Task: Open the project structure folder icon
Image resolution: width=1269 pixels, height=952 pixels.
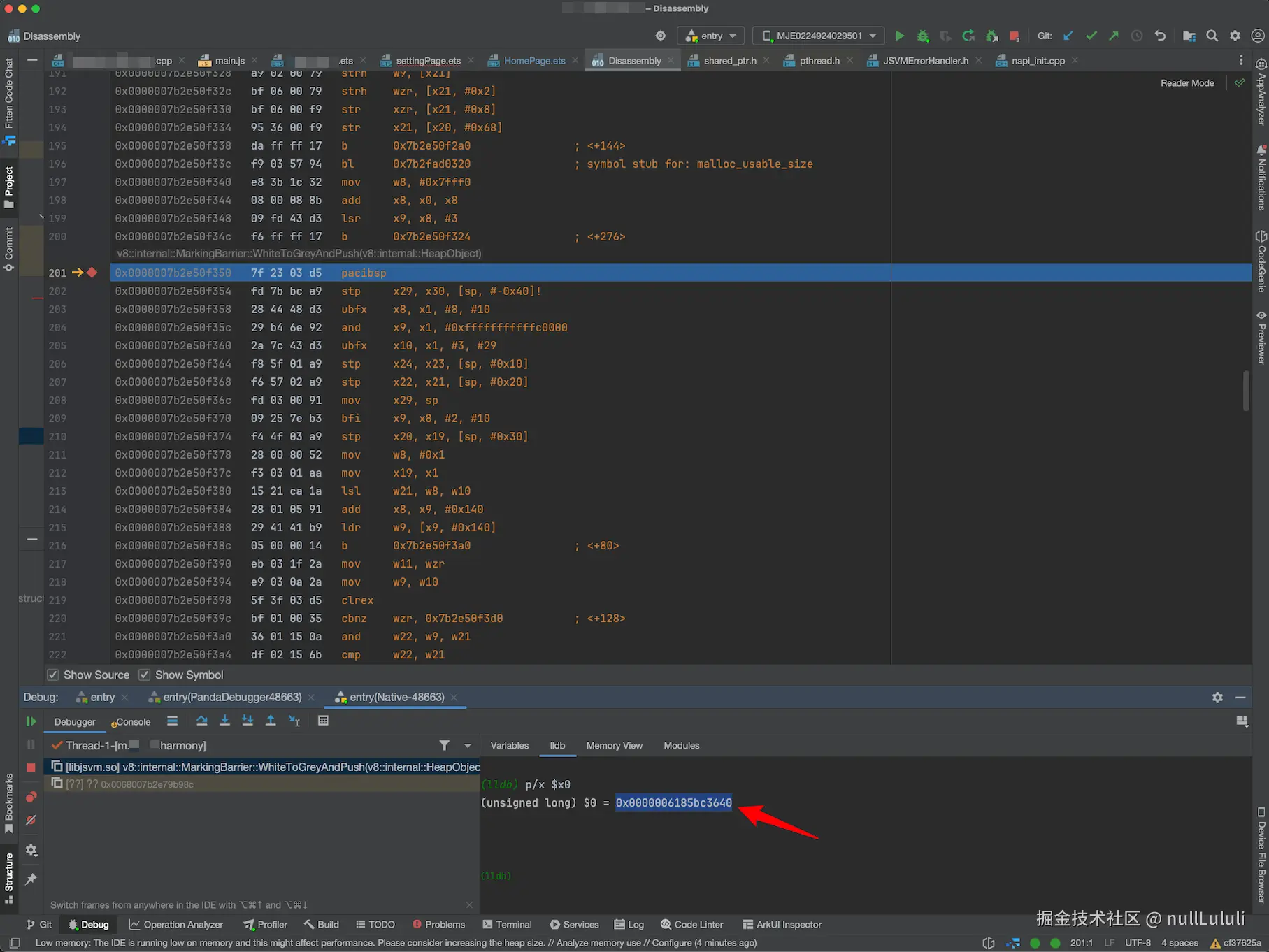Action: [1189, 36]
